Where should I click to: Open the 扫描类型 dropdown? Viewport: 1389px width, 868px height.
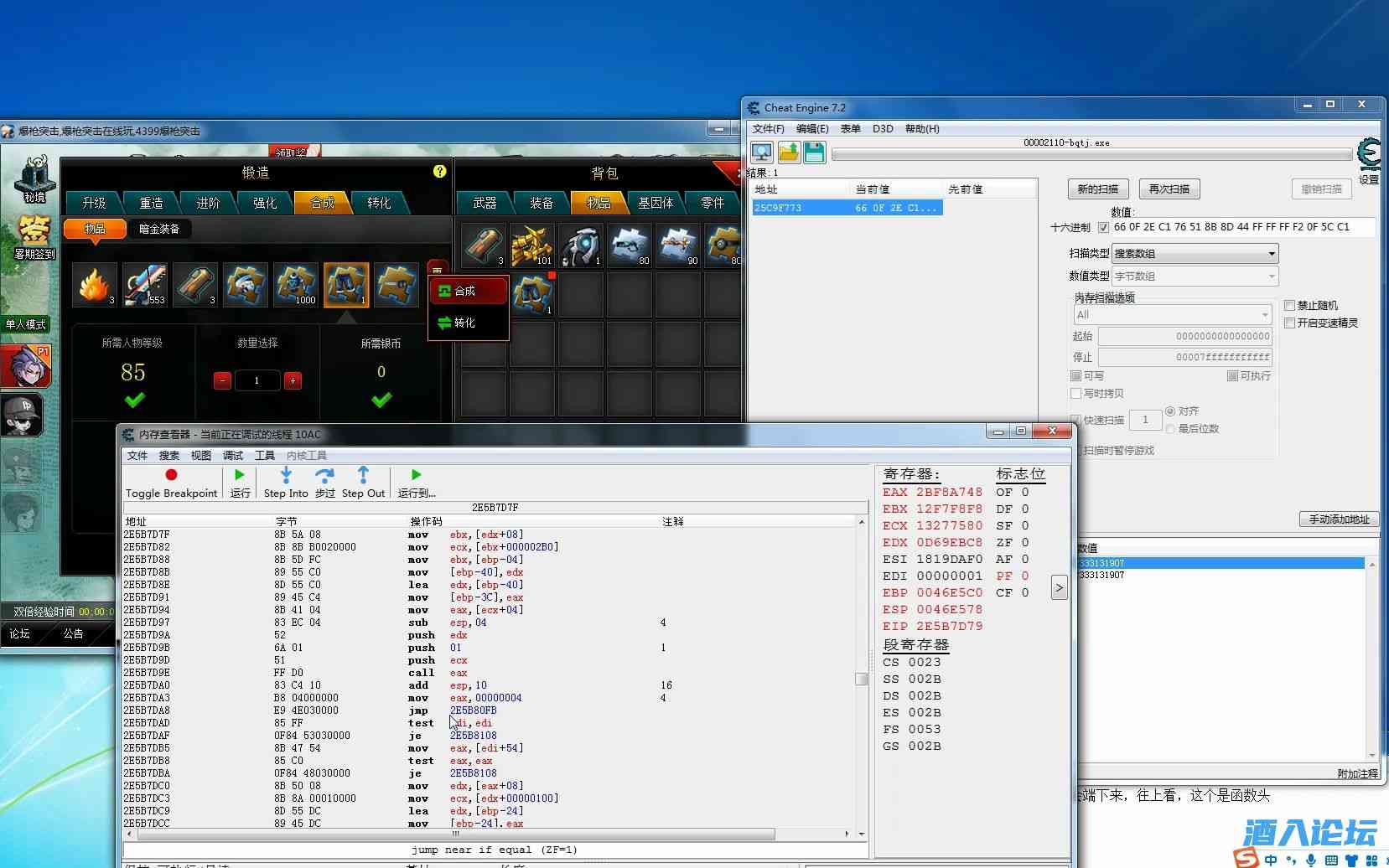pyautogui.click(x=1194, y=253)
